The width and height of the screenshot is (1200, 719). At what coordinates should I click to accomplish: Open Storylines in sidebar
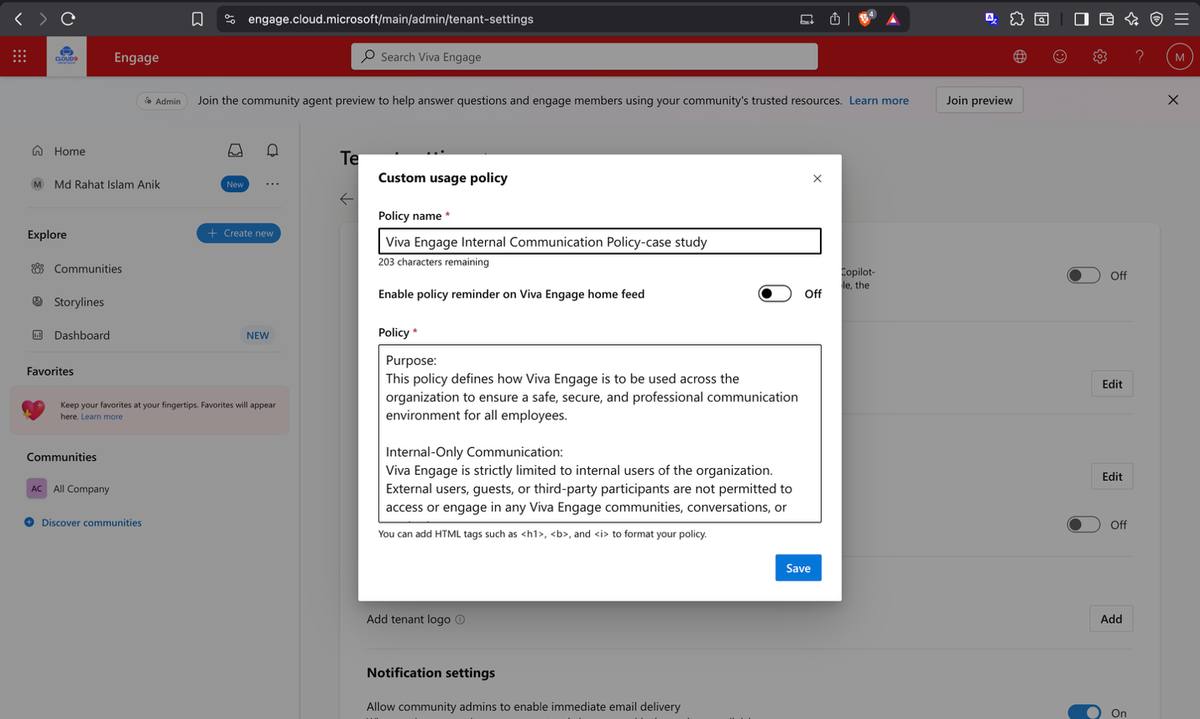tap(79, 302)
